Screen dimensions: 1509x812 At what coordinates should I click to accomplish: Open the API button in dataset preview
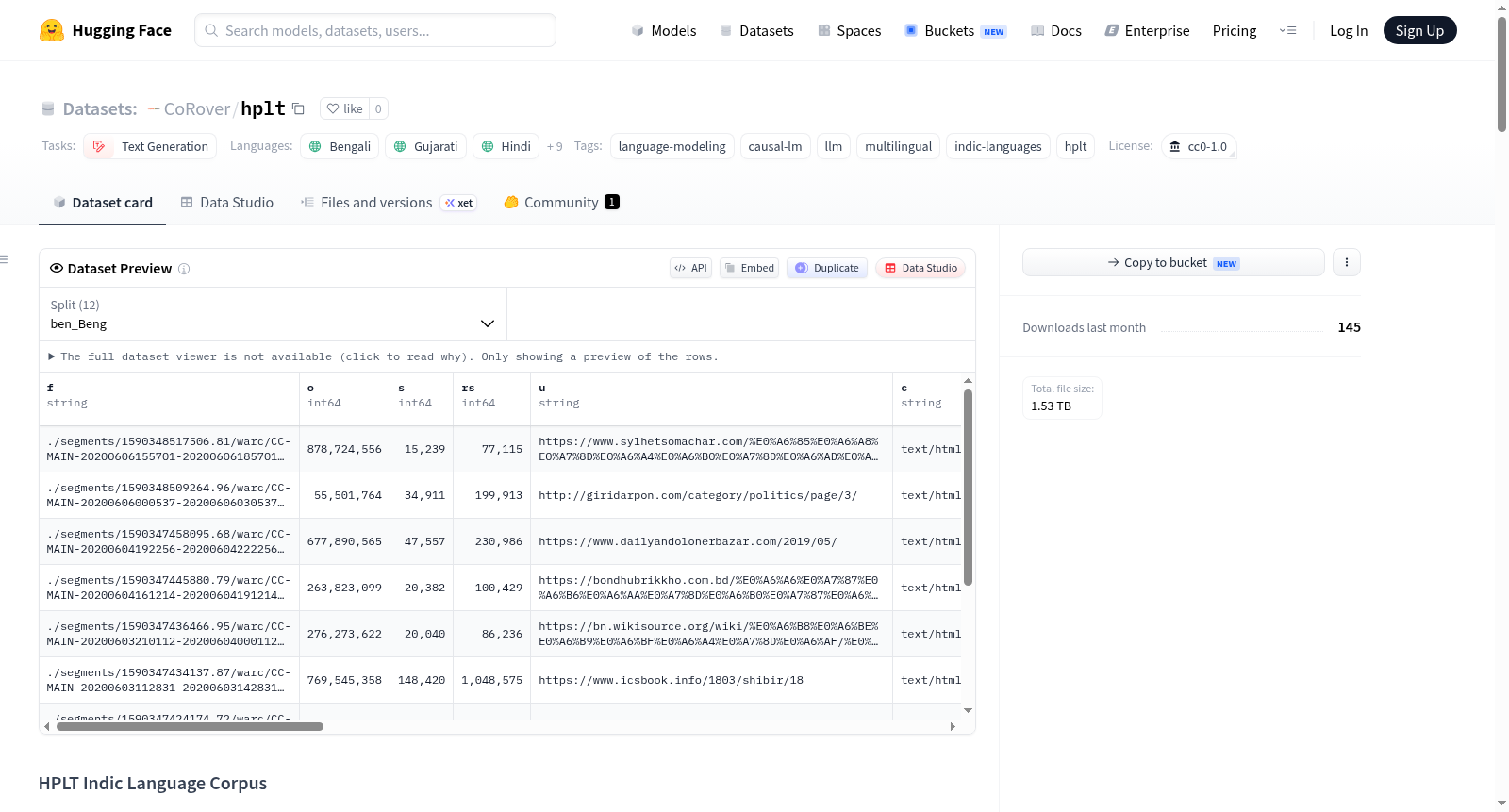(x=690, y=268)
